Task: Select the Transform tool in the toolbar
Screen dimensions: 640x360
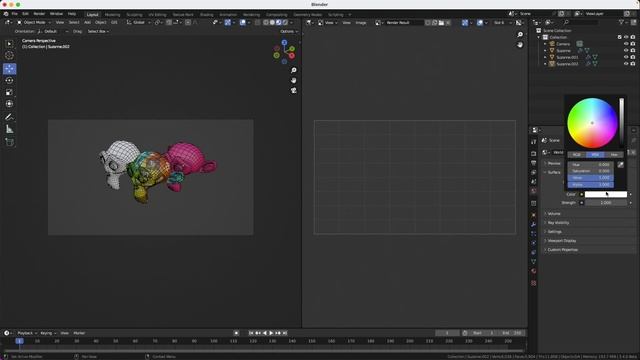Action: click(9, 104)
